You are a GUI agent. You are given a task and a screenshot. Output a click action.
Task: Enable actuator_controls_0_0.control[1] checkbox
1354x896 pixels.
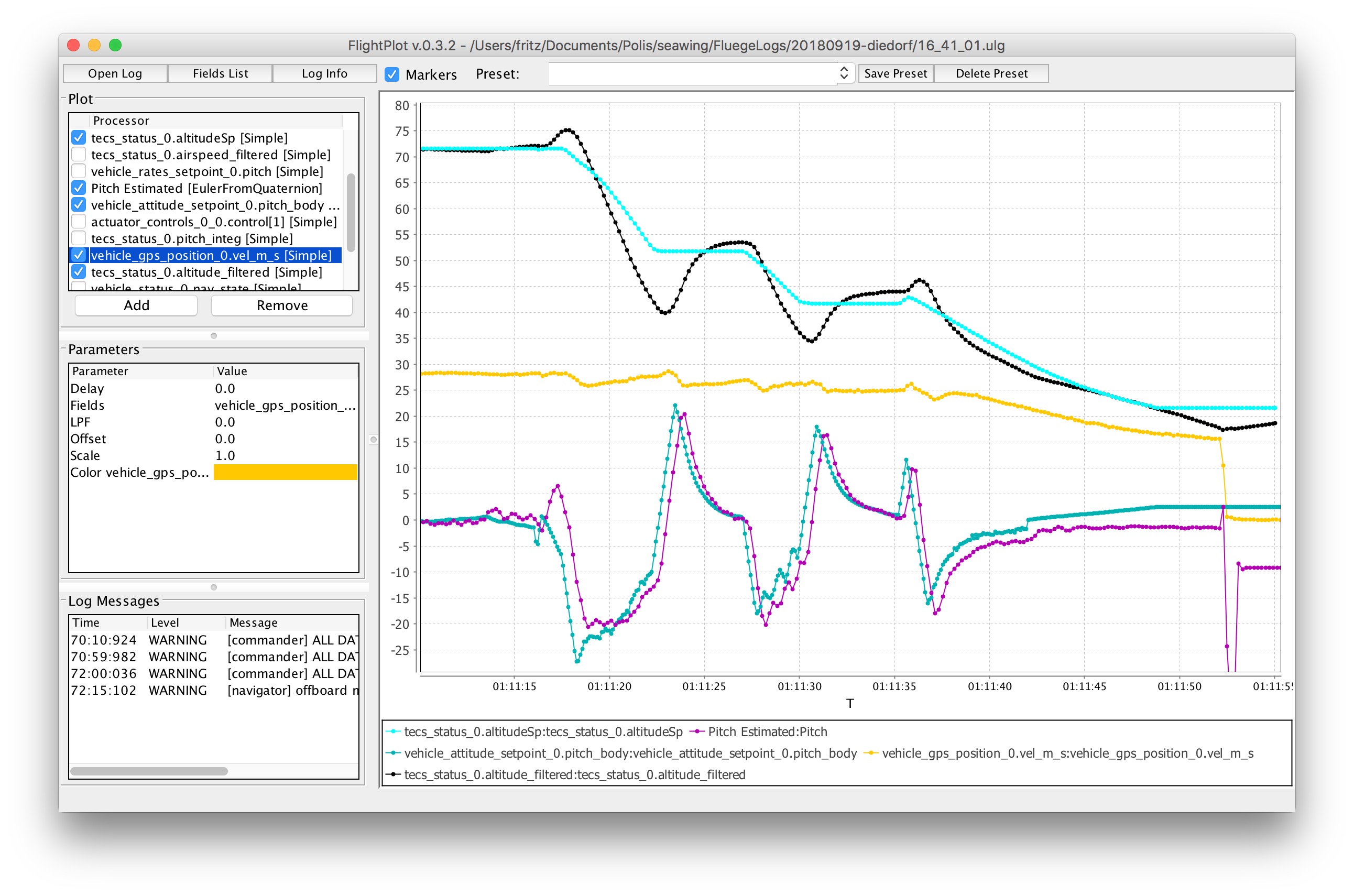point(79,222)
